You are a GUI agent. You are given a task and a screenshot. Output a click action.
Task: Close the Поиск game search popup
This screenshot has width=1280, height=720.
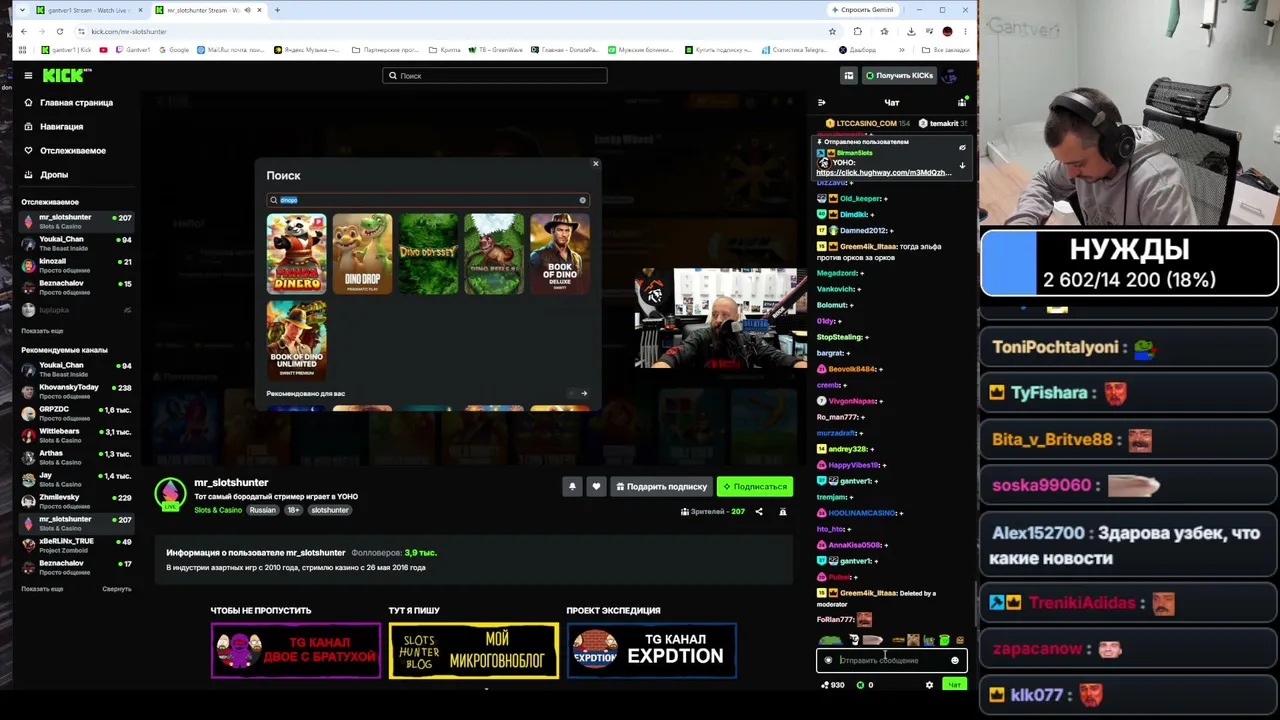[x=595, y=164]
